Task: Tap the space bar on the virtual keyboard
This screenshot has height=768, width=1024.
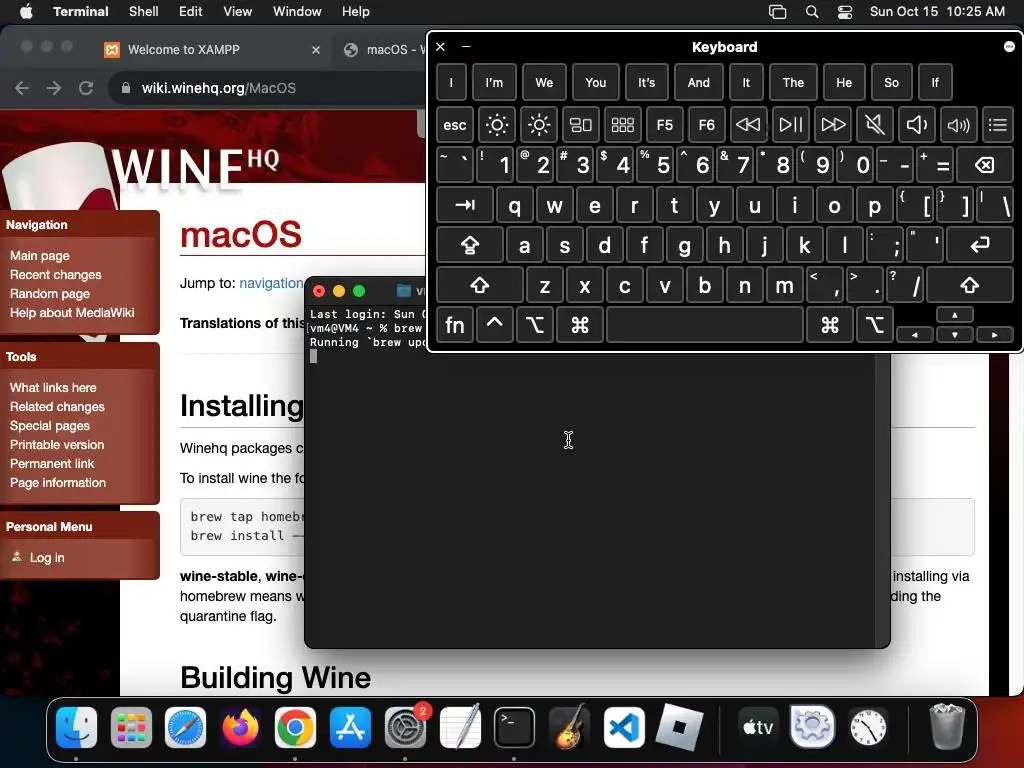Action: (x=705, y=325)
